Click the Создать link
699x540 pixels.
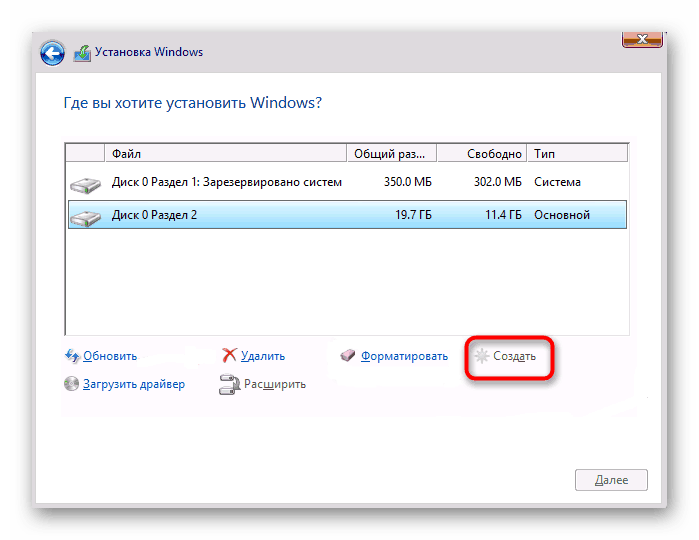pos(514,356)
